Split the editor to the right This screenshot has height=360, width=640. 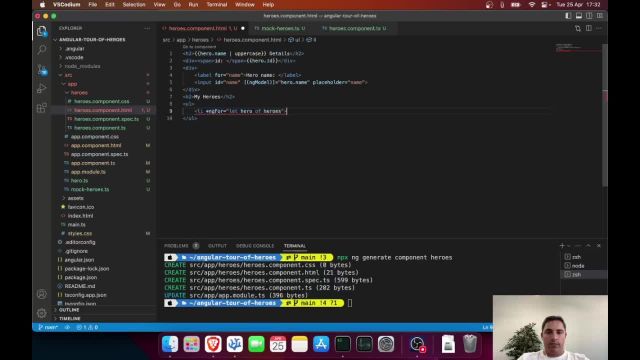pos(589,29)
